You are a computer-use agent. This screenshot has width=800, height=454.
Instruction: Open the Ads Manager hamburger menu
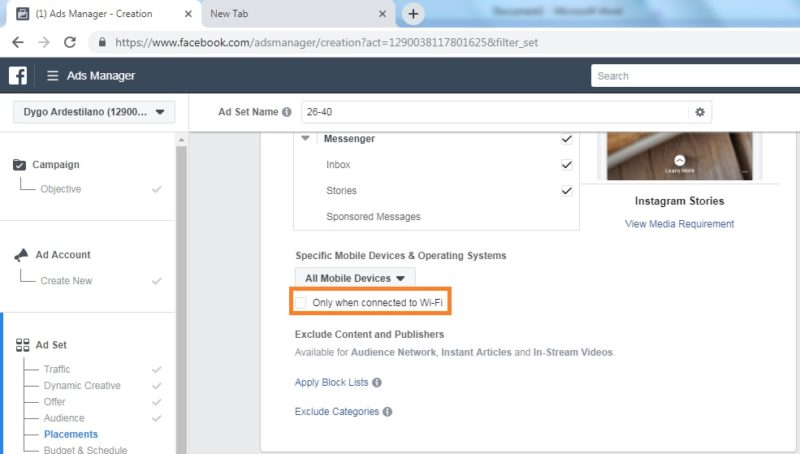[52, 75]
